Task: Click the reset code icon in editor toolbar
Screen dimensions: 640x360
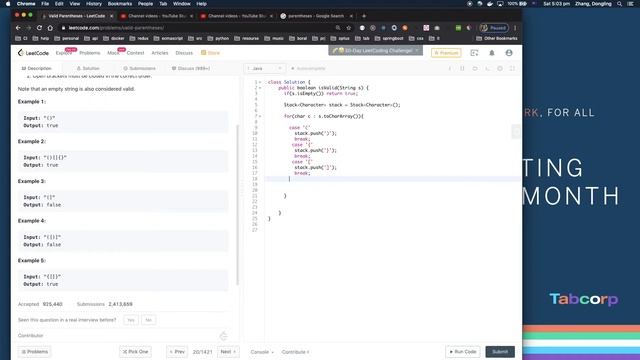Action: click(475, 69)
